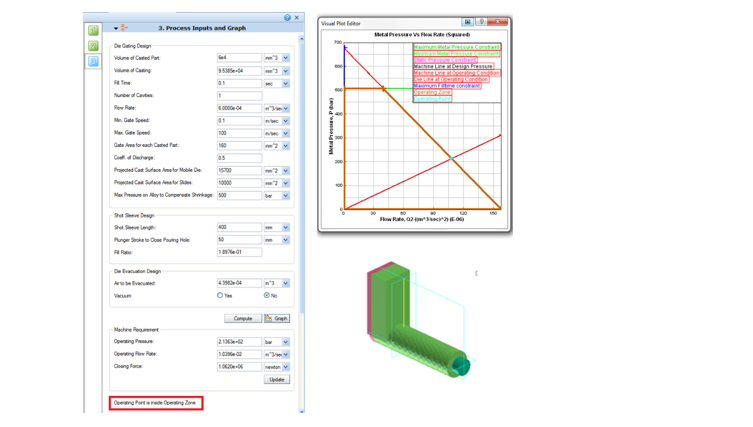The width and height of the screenshot is (753, 427).
Task: Click Operating Point legend entry
Action: click(432, 98)
